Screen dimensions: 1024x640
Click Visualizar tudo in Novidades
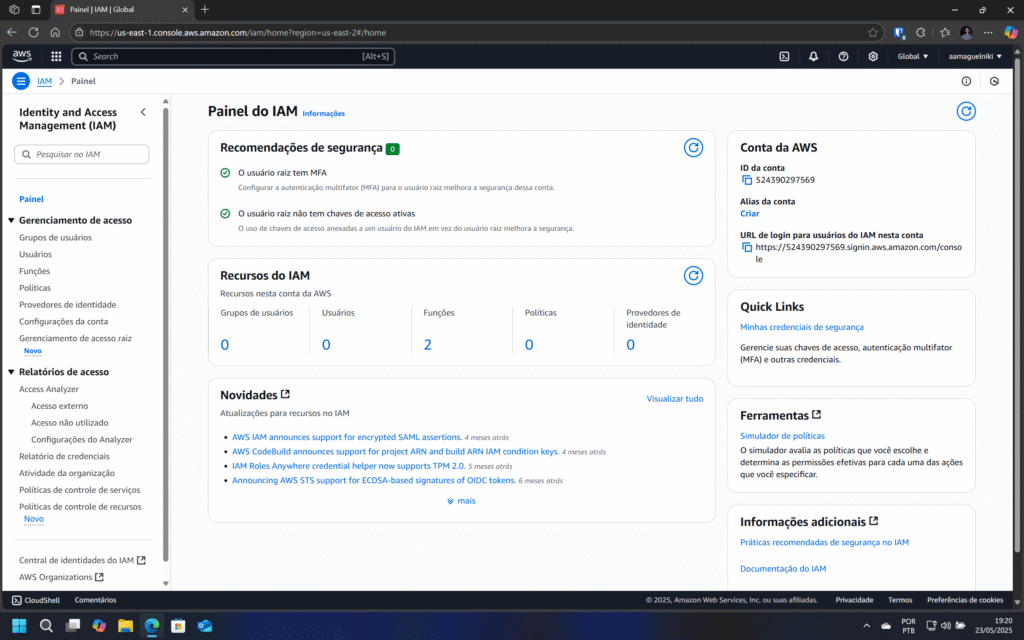point(675,398)
